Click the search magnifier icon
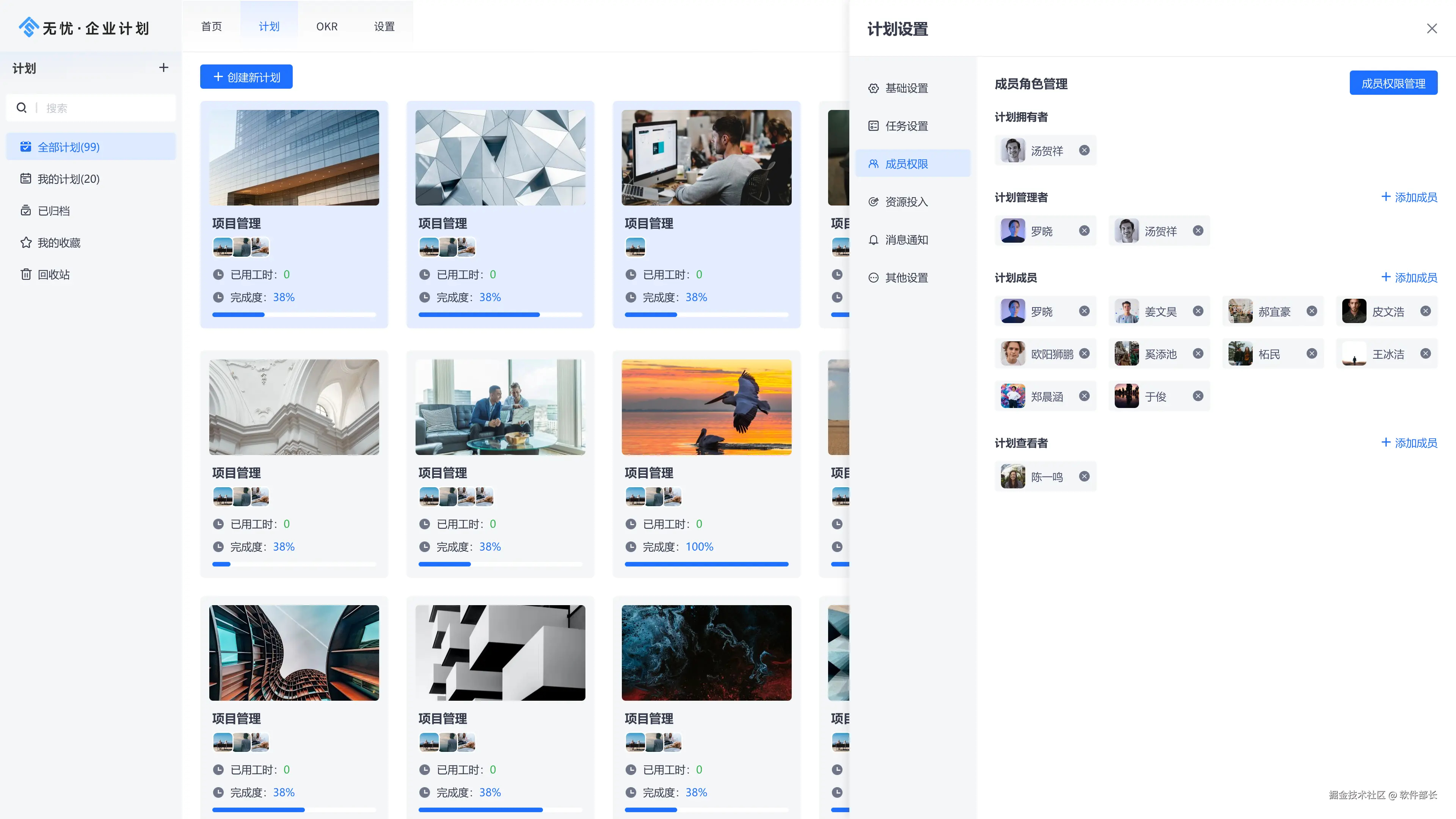Screen dimensions: 1456x819 (22, 107)
